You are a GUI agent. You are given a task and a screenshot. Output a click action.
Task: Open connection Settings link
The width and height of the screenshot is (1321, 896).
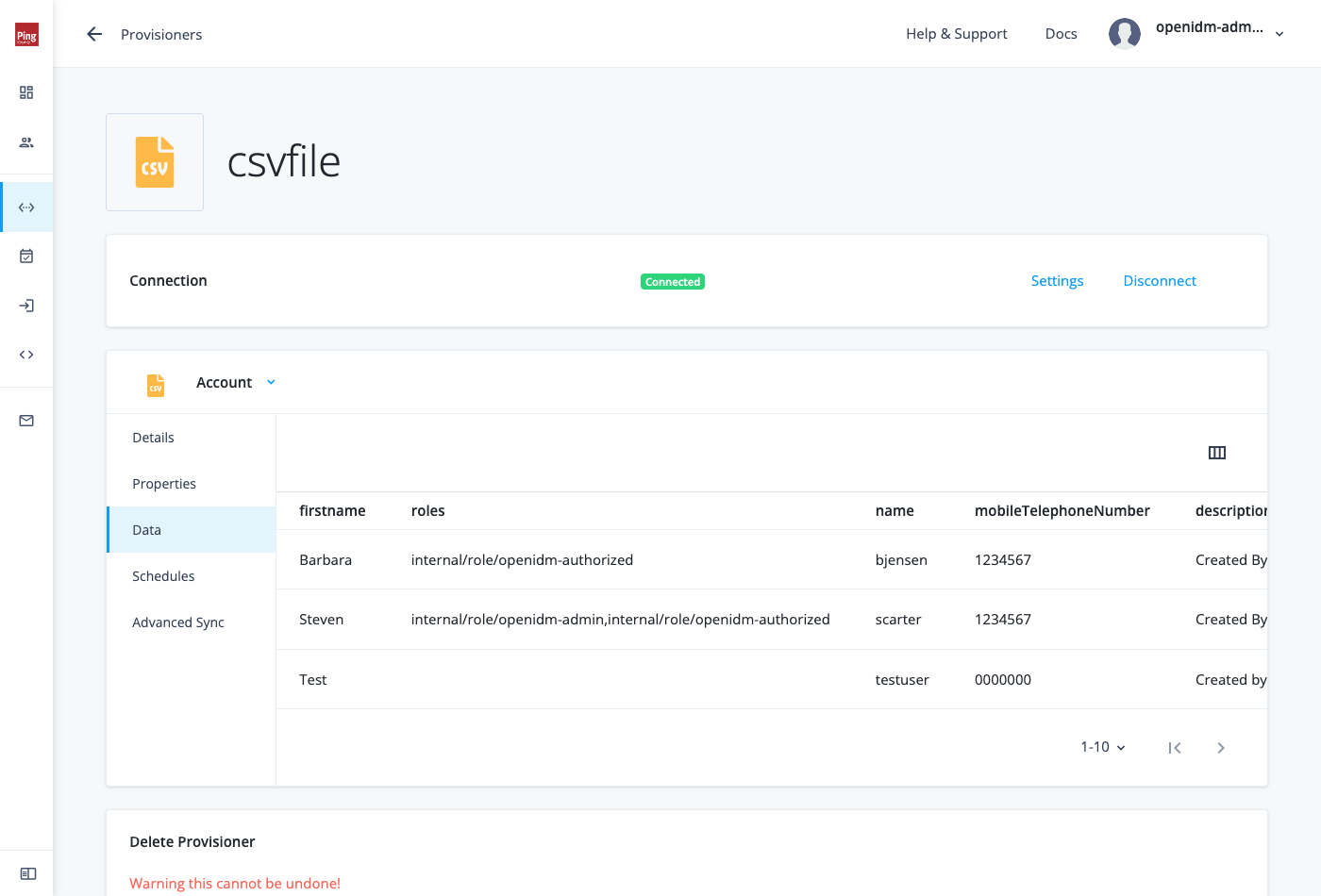(x=1057, y=281)
